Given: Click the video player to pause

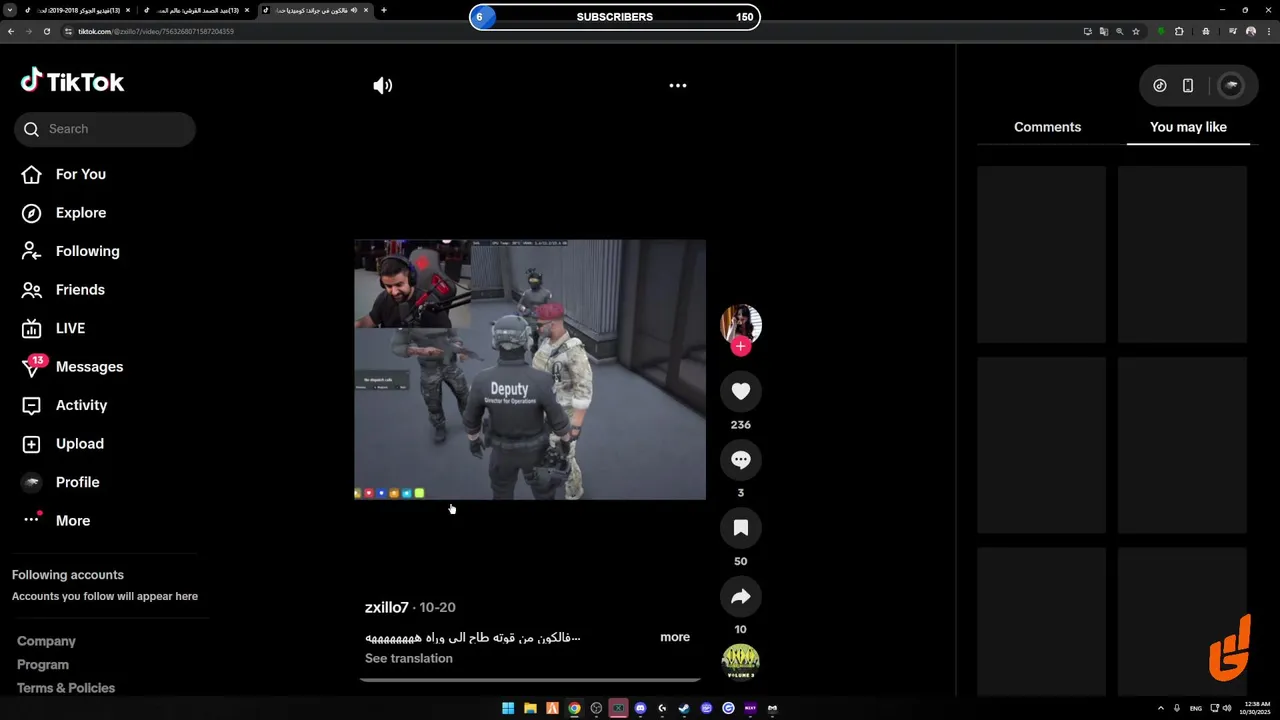Looking at the screenshot, I should [530, 369].
